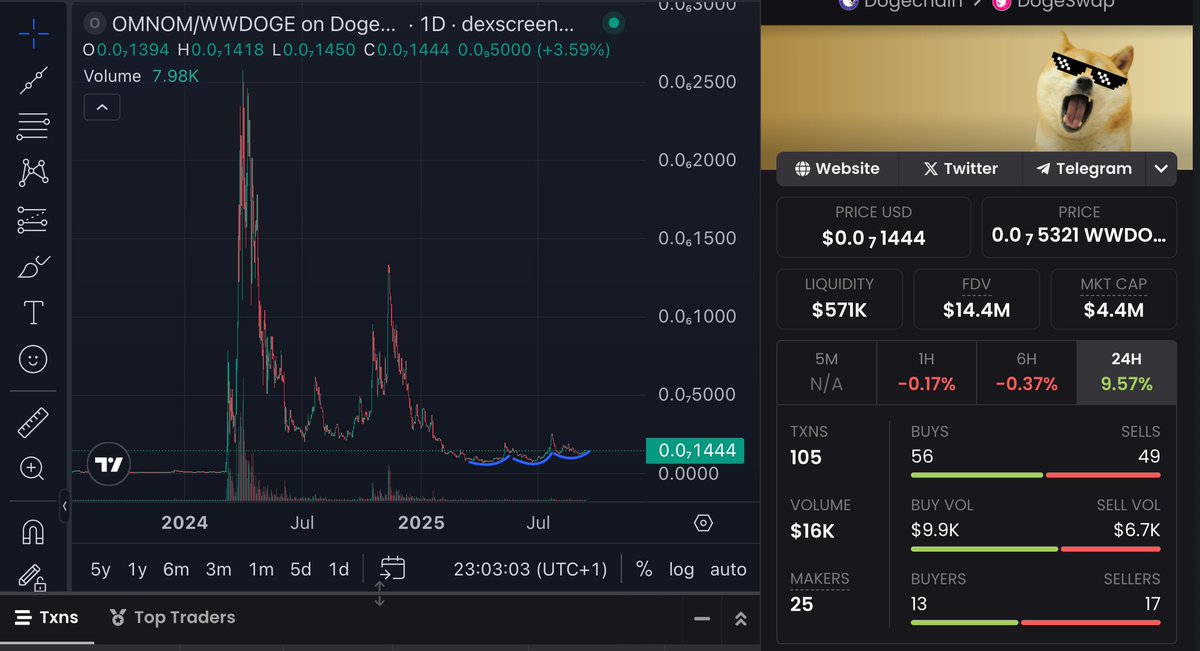Open the project Website
The image size is (1200, 651).
[x=837, y=168]
